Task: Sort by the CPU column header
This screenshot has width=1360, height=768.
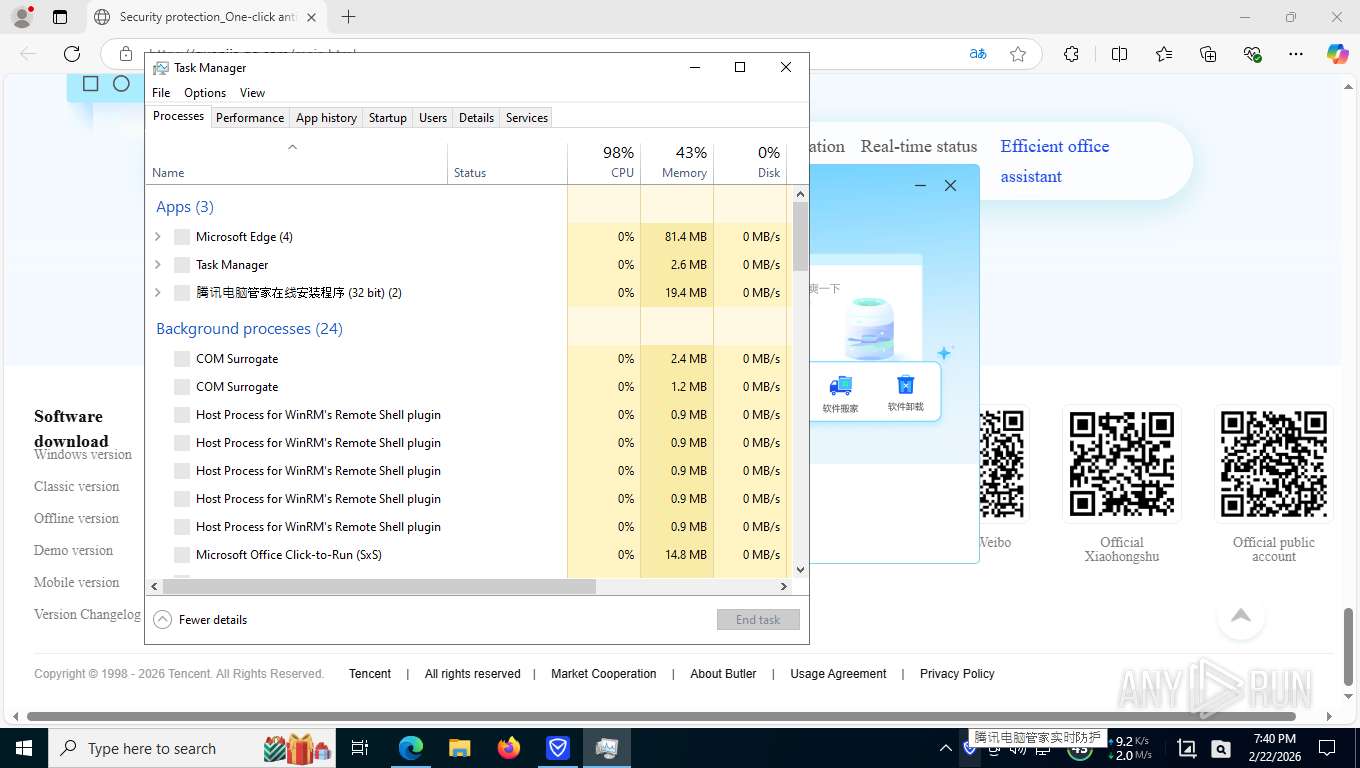Action: (604, 162)
